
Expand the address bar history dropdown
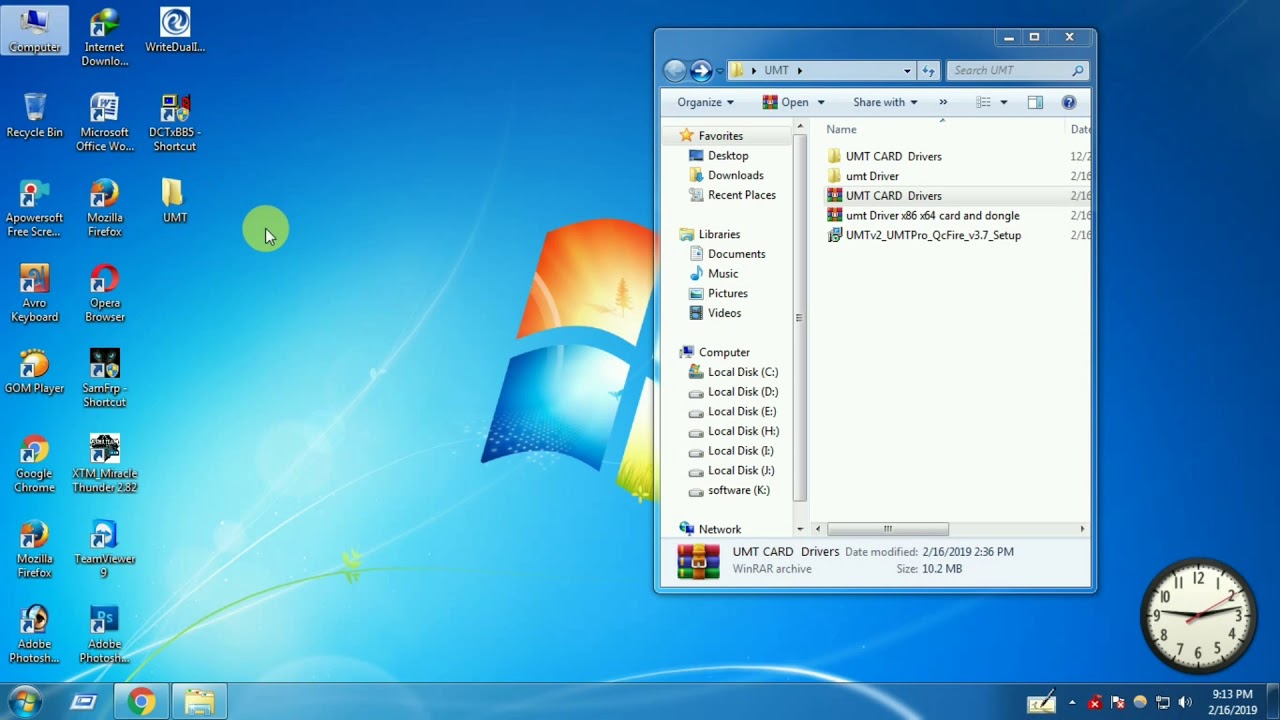point(907,71)
